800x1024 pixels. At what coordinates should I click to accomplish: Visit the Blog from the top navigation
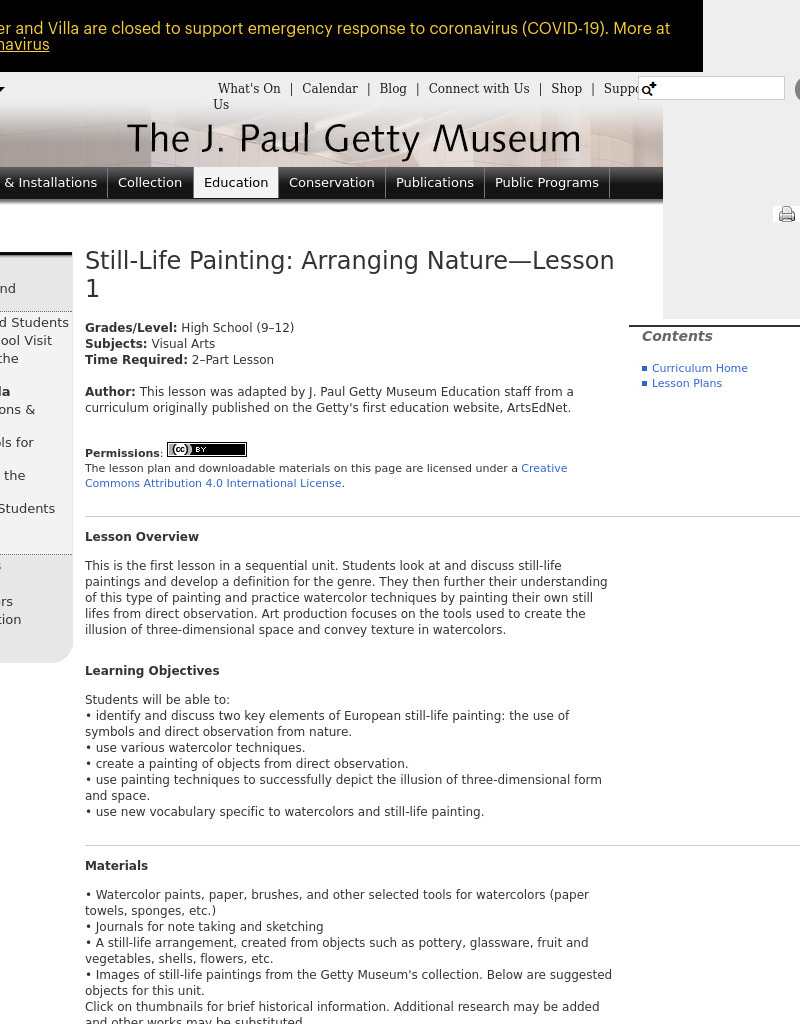pyautogui.click(x=393, y=88)
